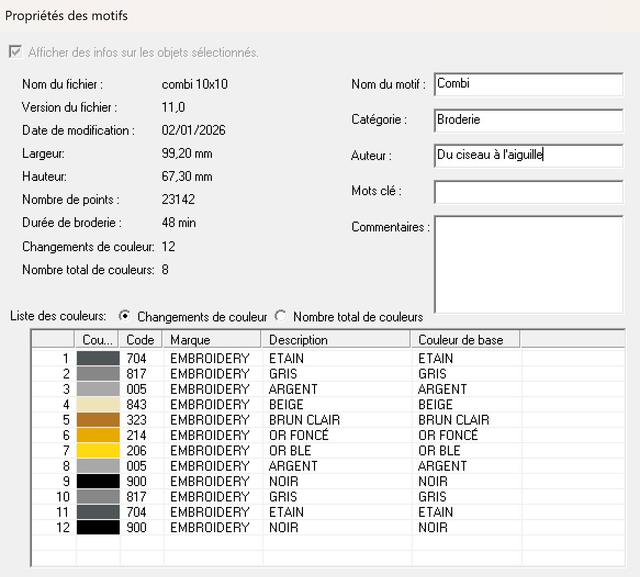Select 'Nombre total de couleurs' radio button
This screenshot has height=577, width=640.
click(281, 316)
